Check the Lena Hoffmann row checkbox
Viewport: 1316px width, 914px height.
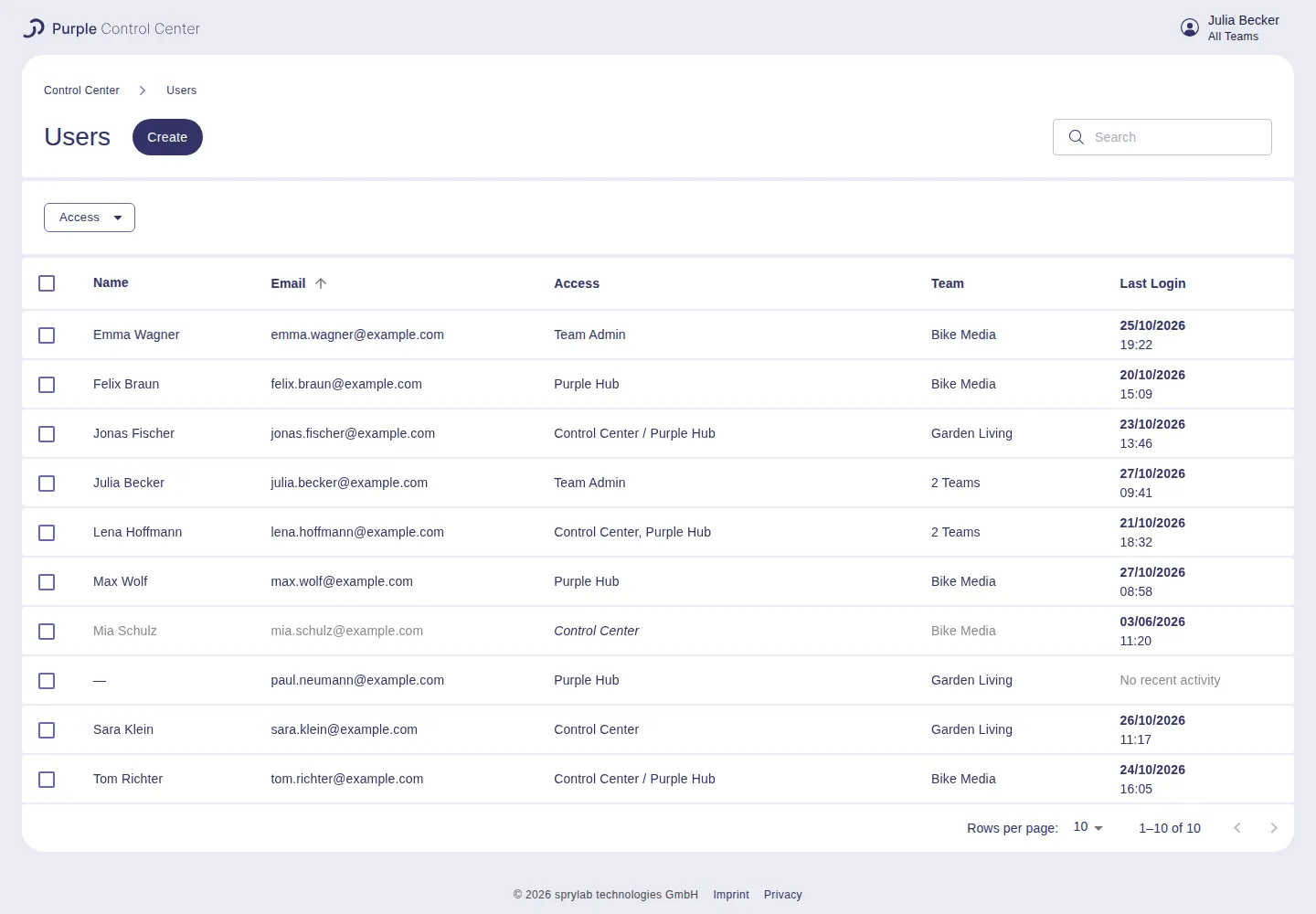click(47, 533)
